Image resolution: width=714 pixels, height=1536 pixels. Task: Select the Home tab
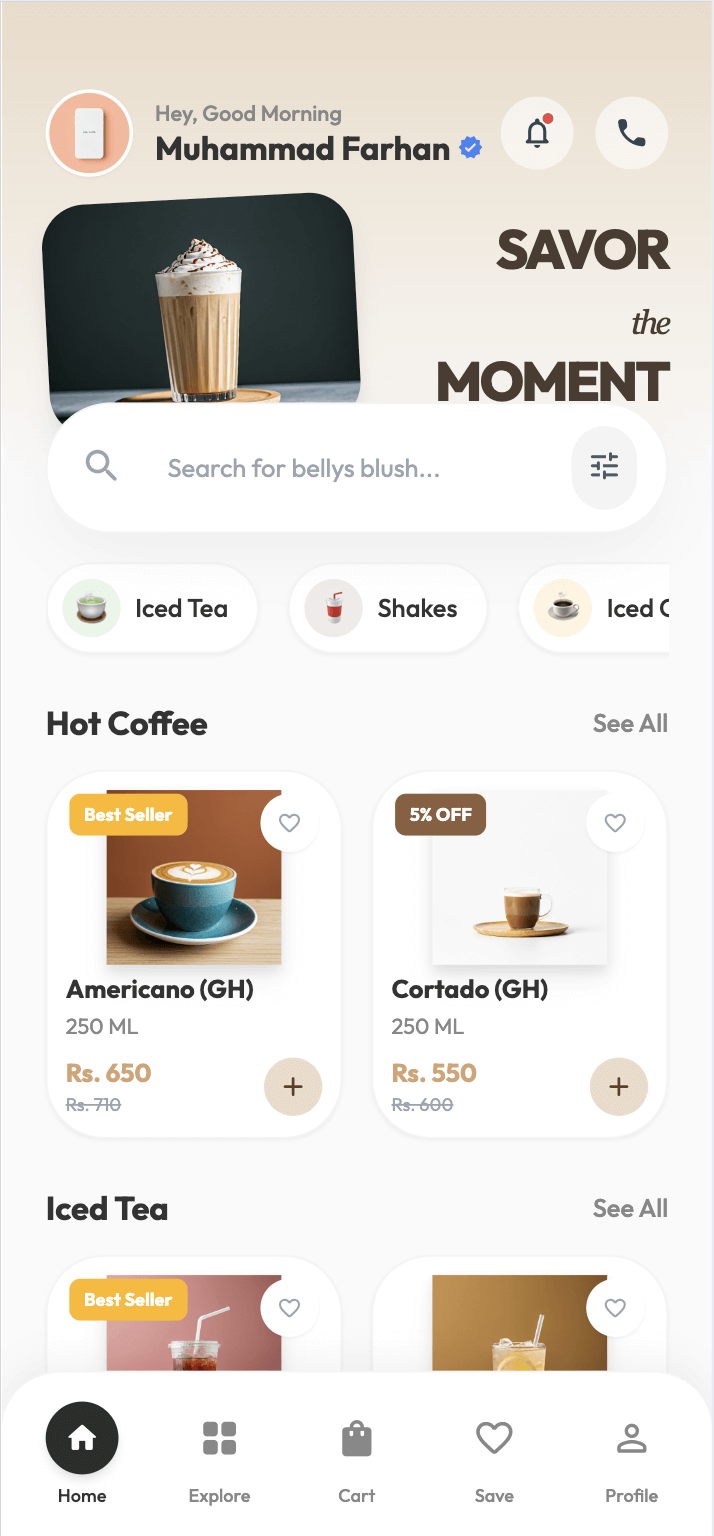[x=81, y=1437]
